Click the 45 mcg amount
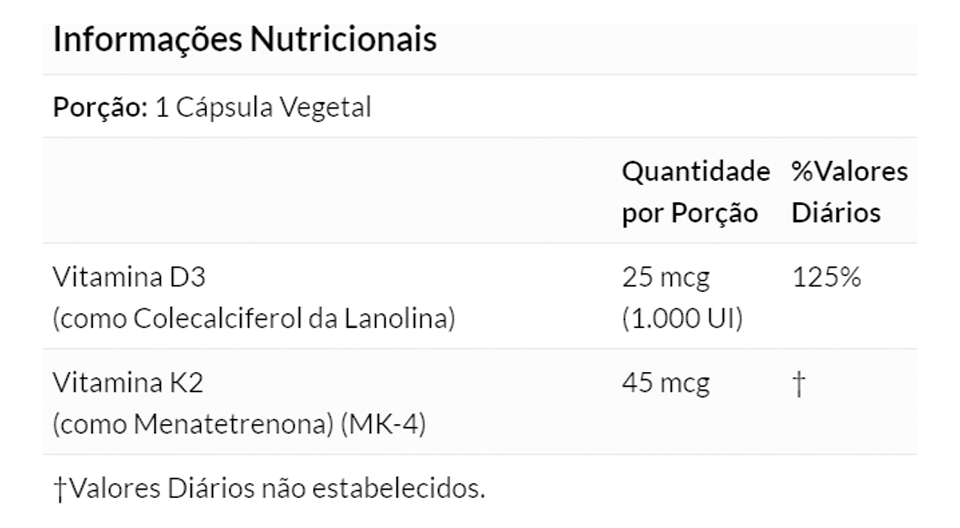The image size is (960, 528). (x=665, y=382)
